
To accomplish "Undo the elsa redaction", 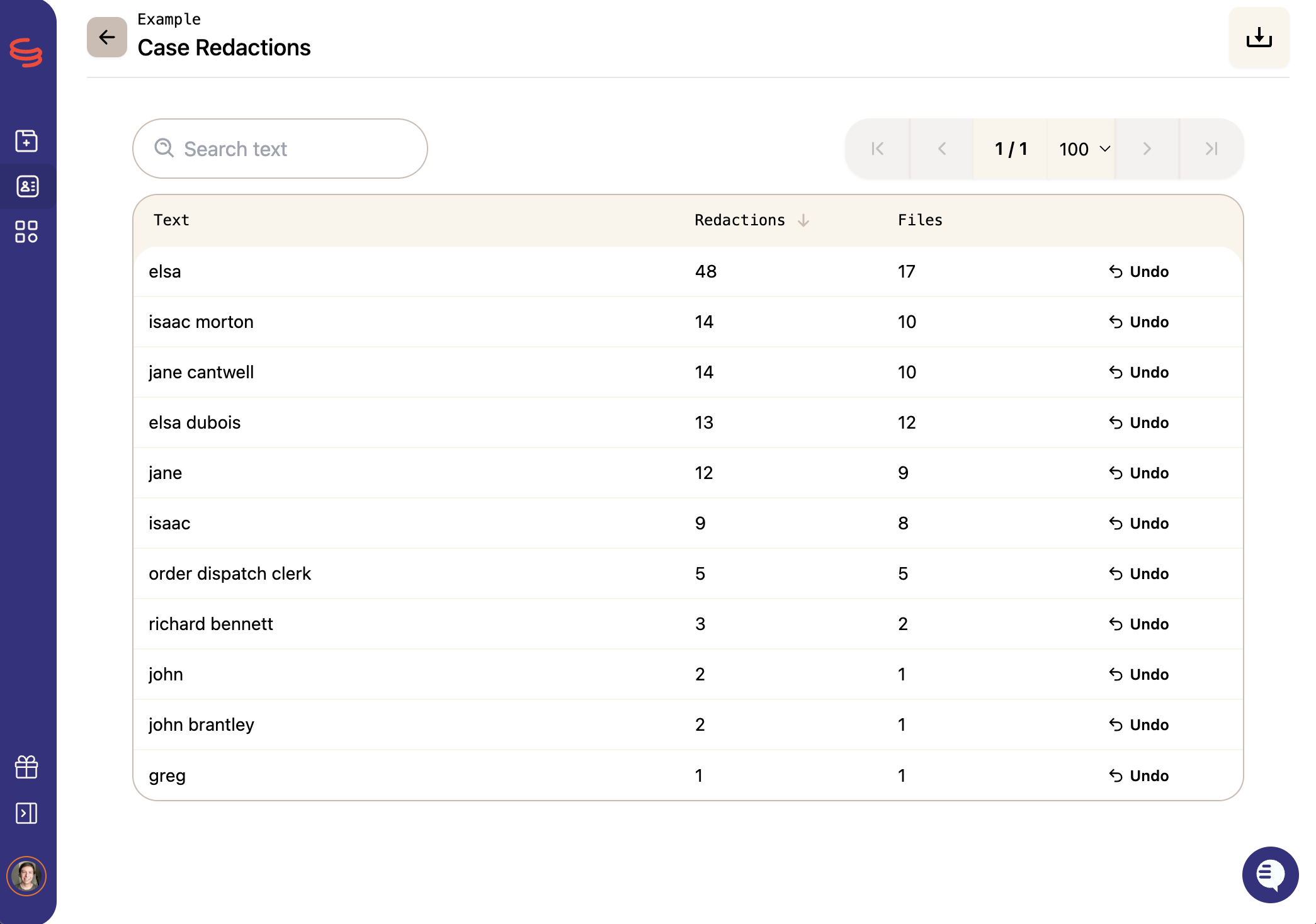I will point(1138,272).
